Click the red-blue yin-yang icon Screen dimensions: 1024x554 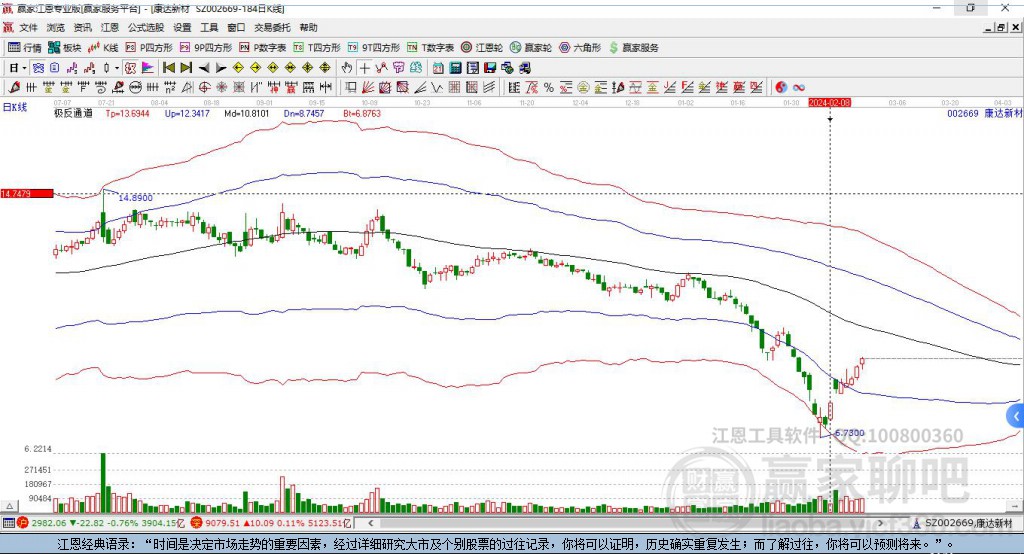click(781, 88)
